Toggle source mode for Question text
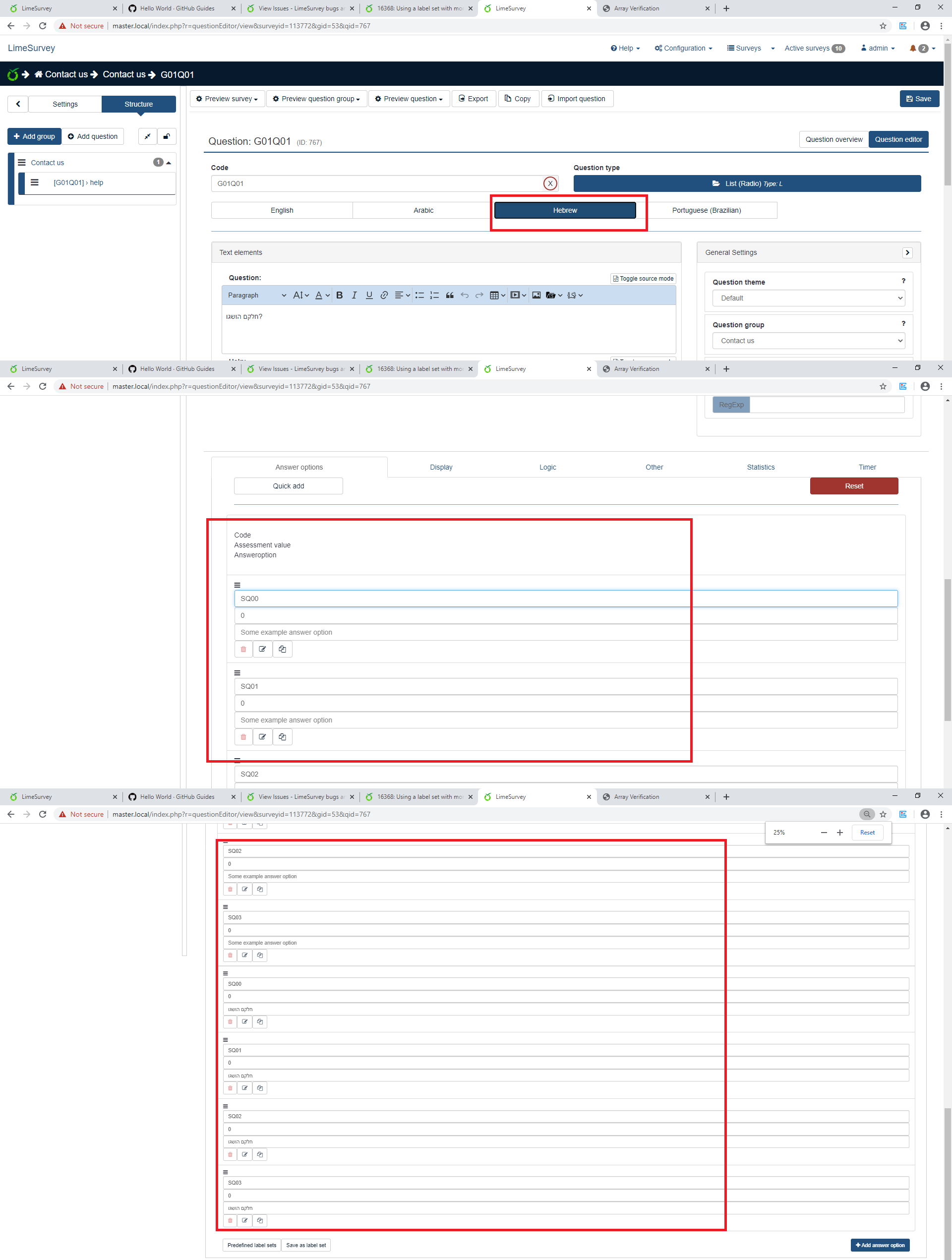 click(x=643, y=279)
